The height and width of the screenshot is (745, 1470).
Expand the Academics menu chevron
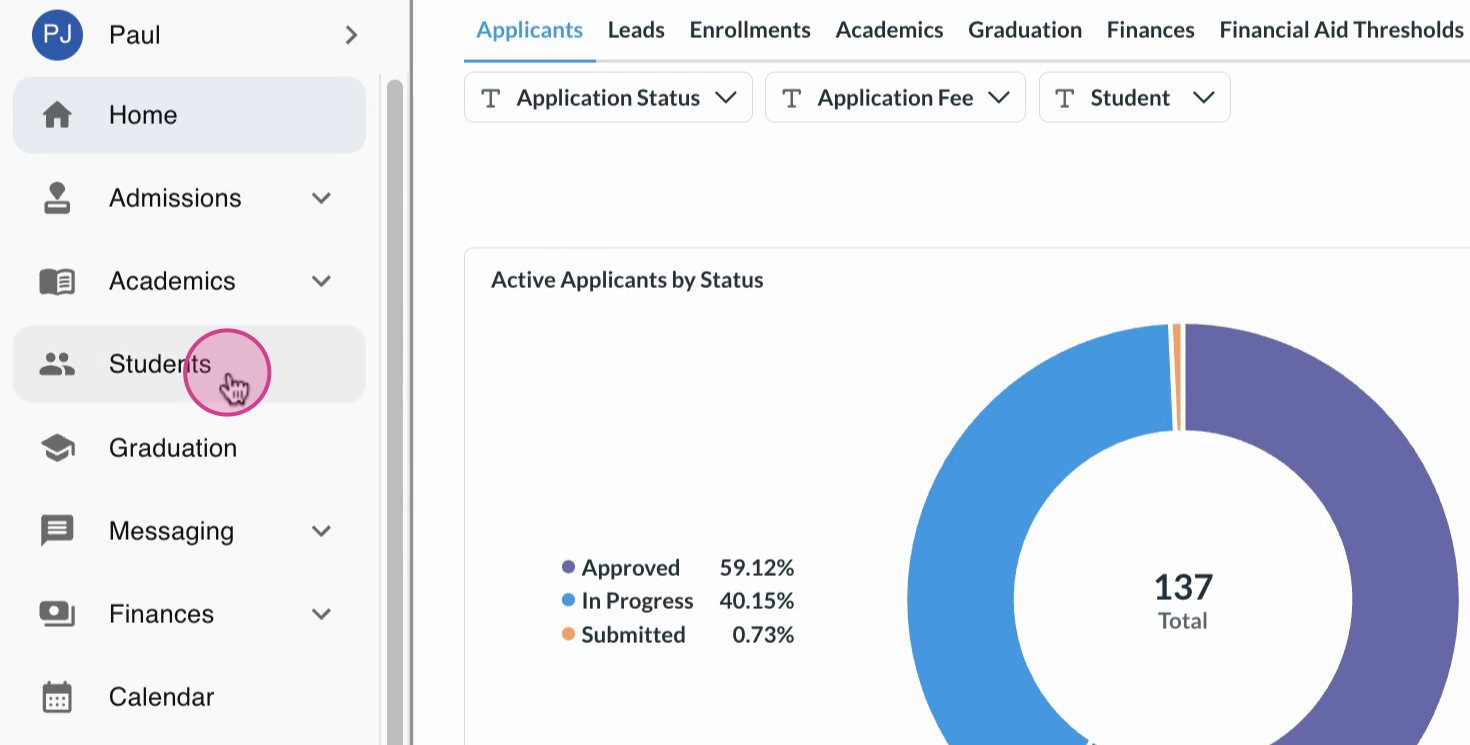pyautogui.click(x=321, y=281)
